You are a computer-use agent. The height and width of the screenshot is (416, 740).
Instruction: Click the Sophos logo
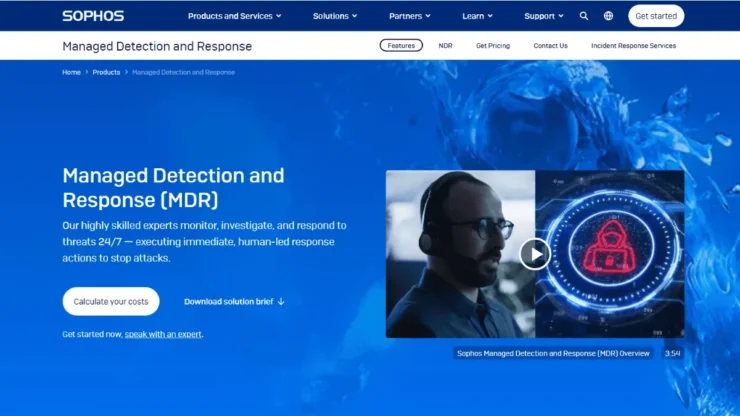coord(93,16)
